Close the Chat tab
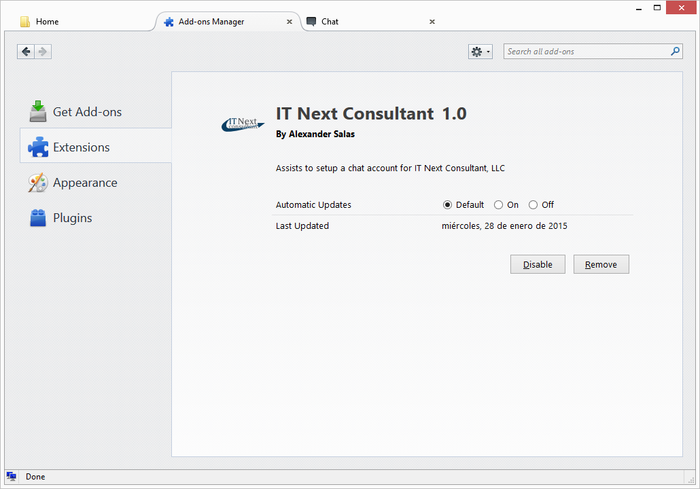 432,21
